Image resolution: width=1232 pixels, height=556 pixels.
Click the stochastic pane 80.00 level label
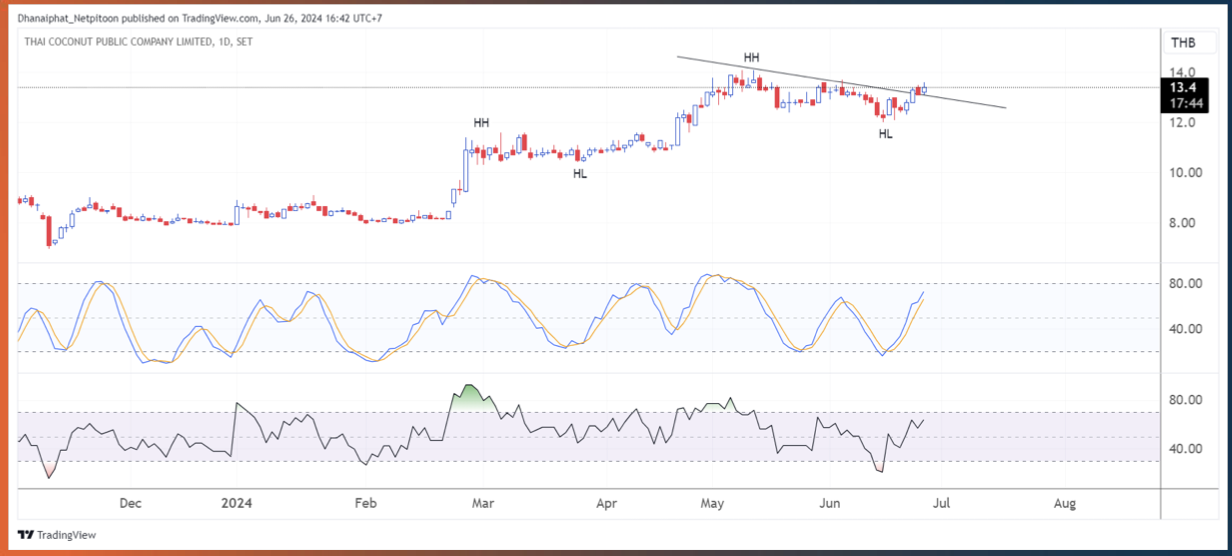coord(1184,284)
